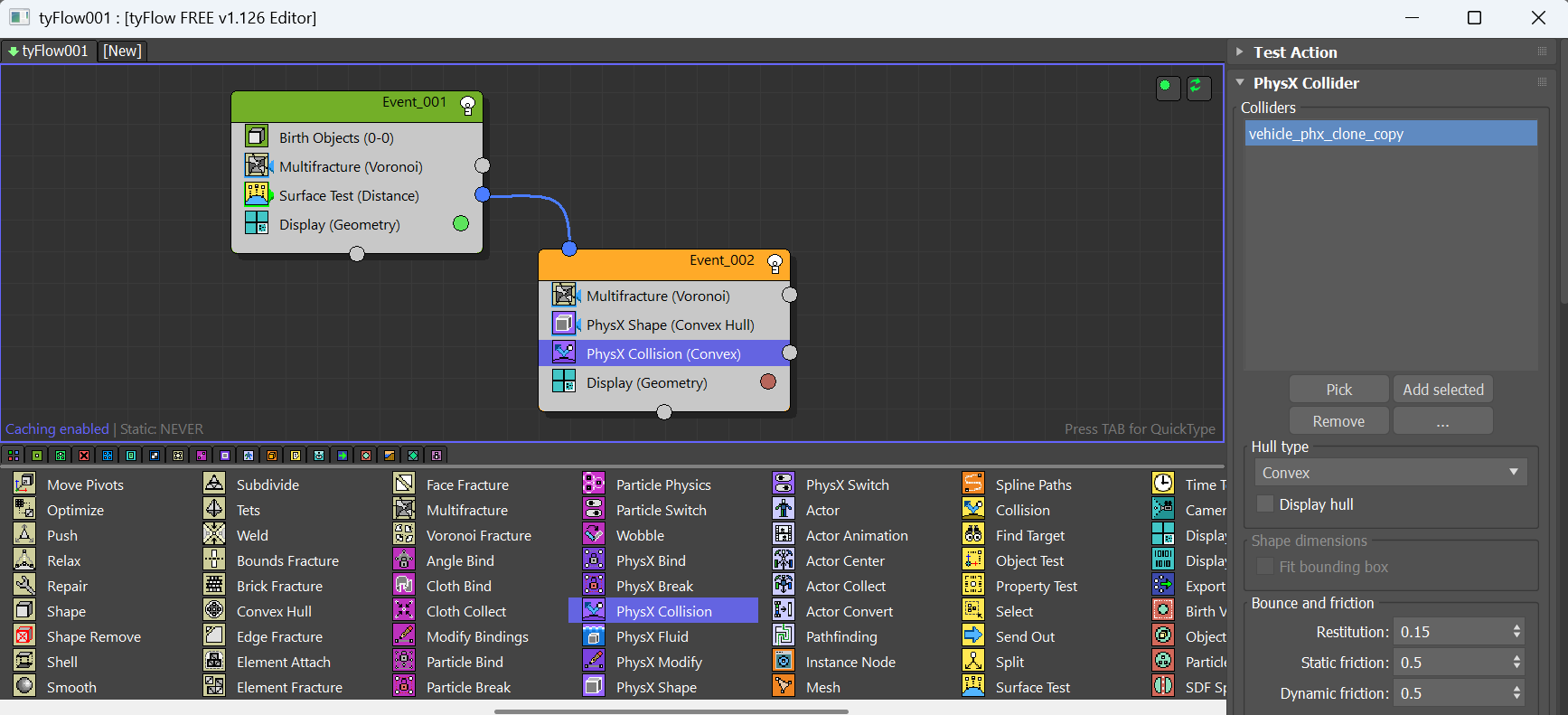
Task: Select the Mesh operator icon
Action: point(784,686)
